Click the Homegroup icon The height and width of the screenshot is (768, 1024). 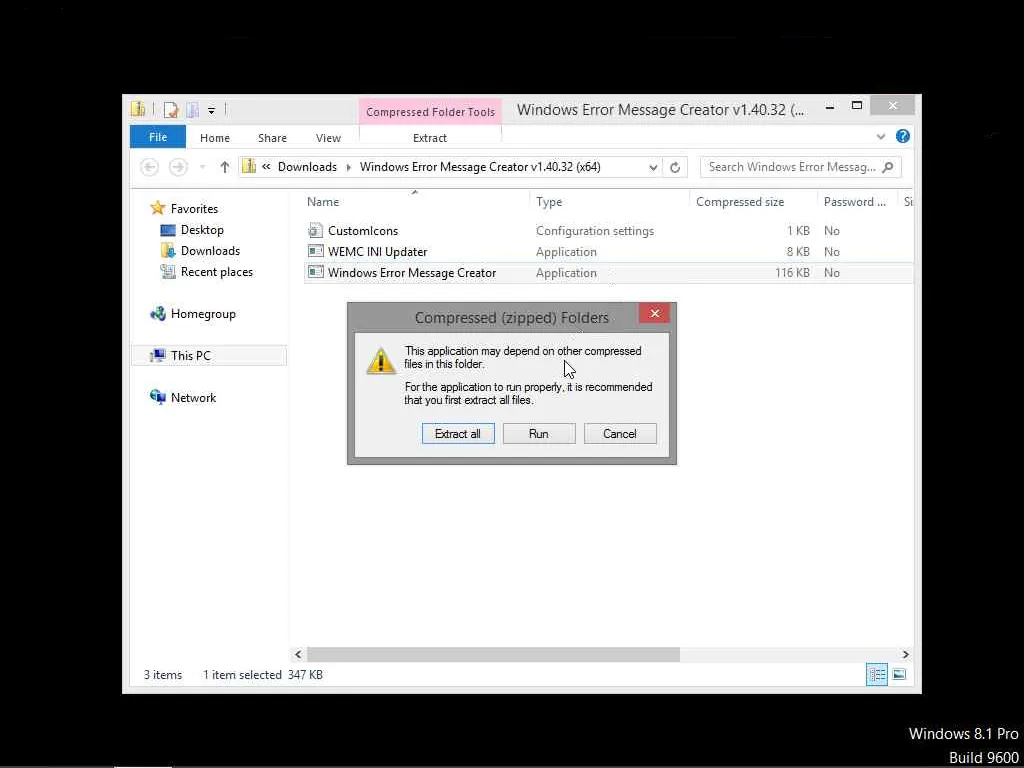pos(157,313)
